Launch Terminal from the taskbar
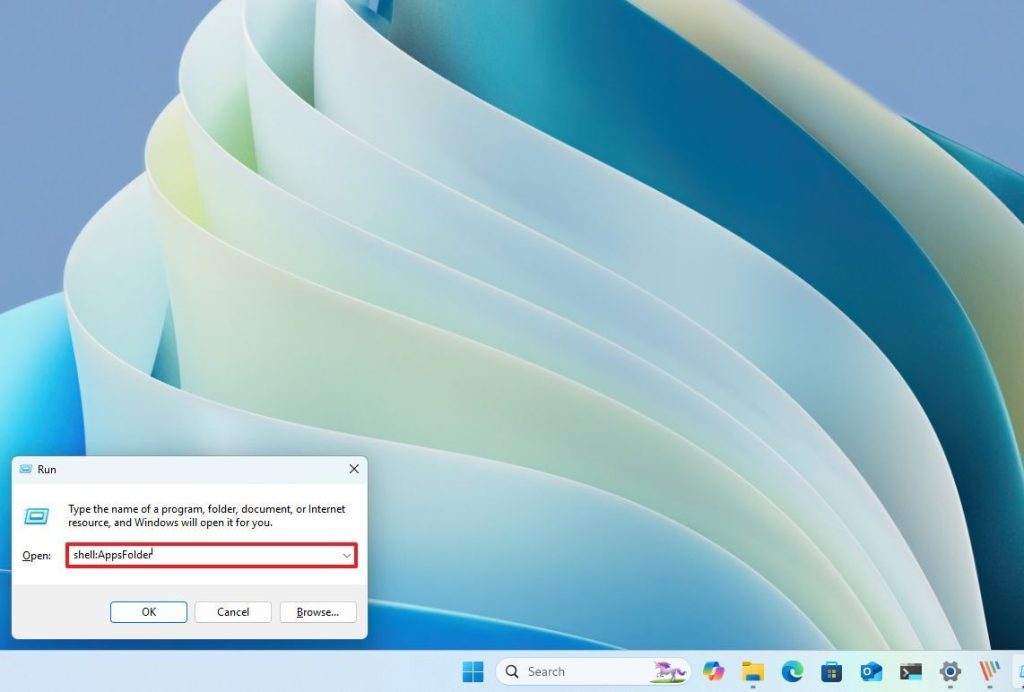This screenshot has width=1024, height=692. 910,671
